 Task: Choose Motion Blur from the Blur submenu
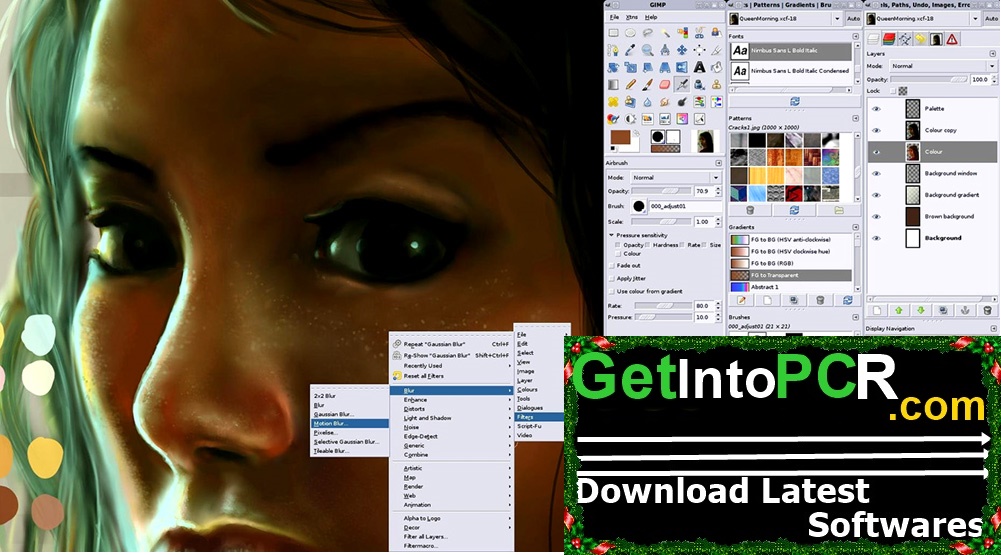point(350,423)
